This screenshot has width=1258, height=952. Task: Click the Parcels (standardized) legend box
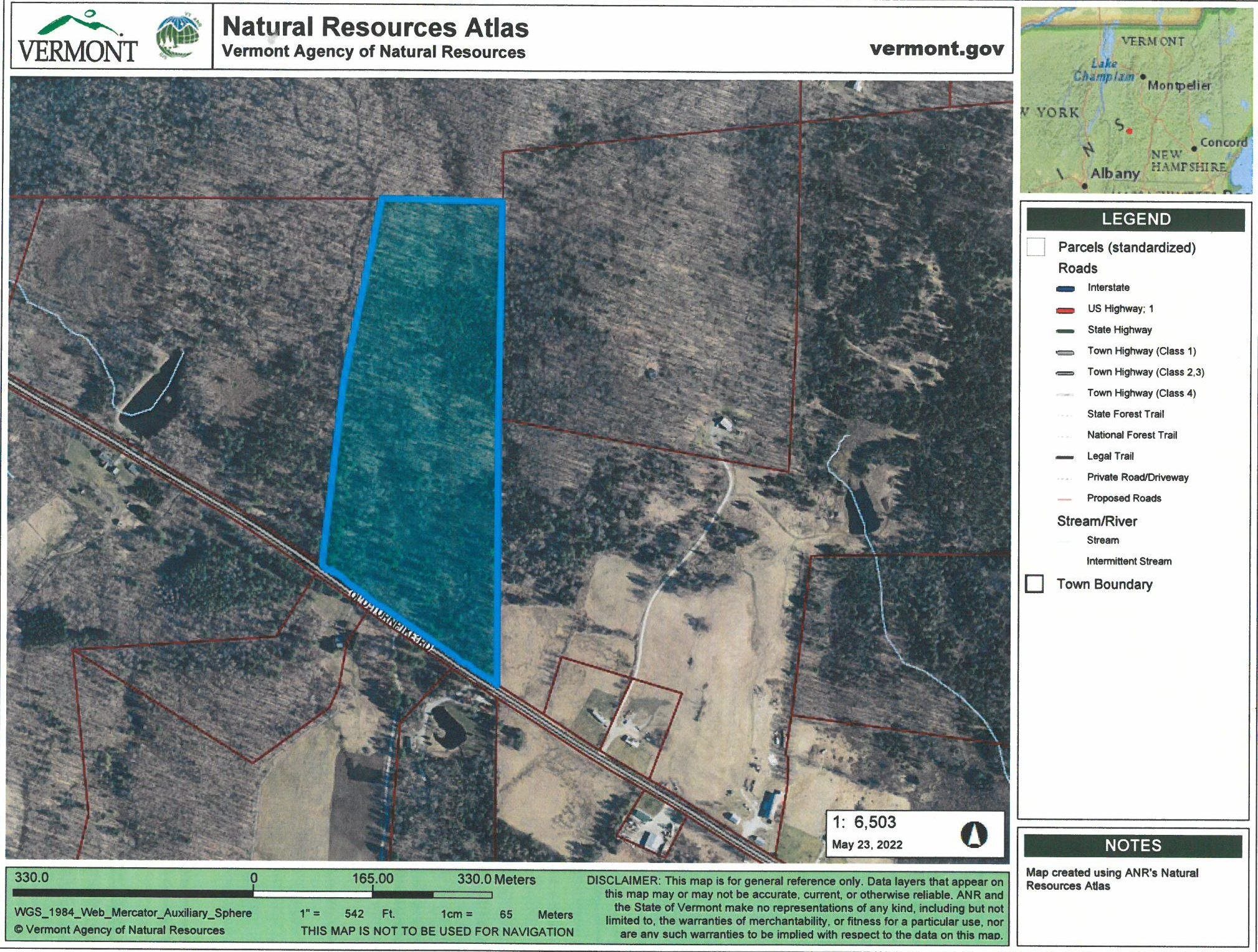pyautogui.click(x=1036, y=247)
